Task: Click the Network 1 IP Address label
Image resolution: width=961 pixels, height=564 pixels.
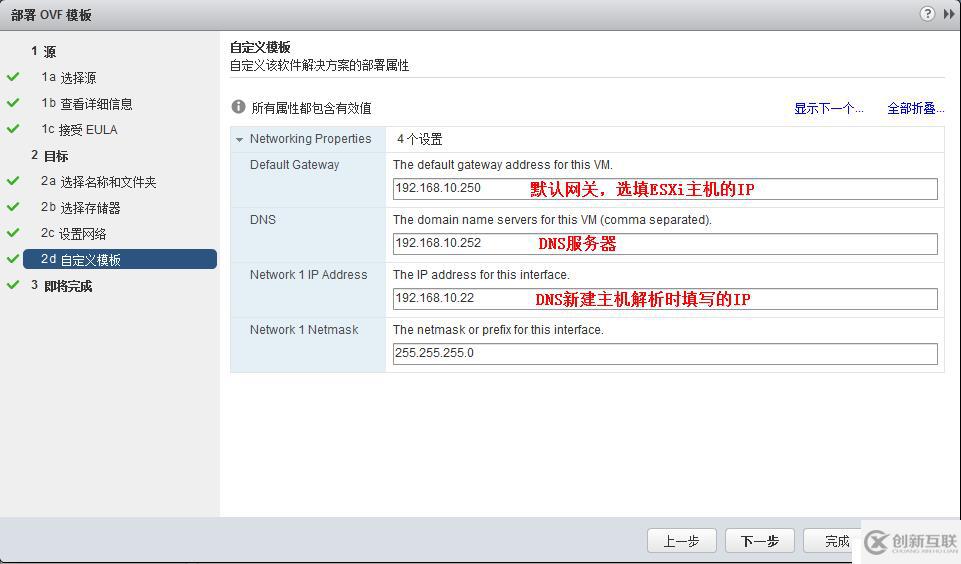Action: [x=308, y=275]
